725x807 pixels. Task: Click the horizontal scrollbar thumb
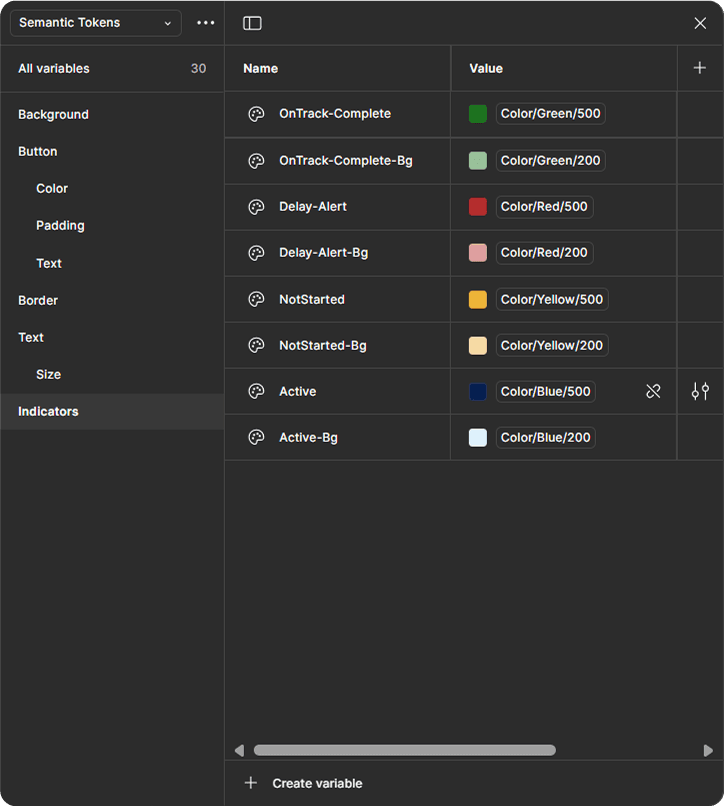click(x=404, y=750)
